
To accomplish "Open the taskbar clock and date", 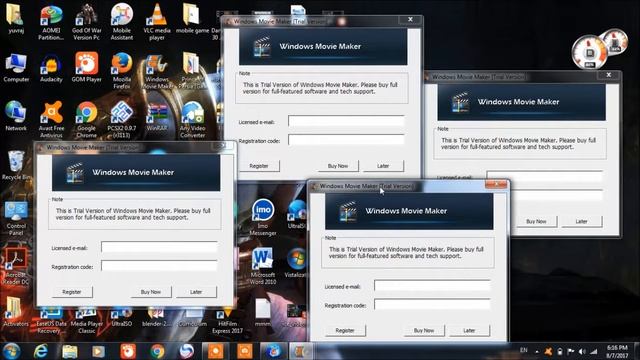I will point(617,351).
